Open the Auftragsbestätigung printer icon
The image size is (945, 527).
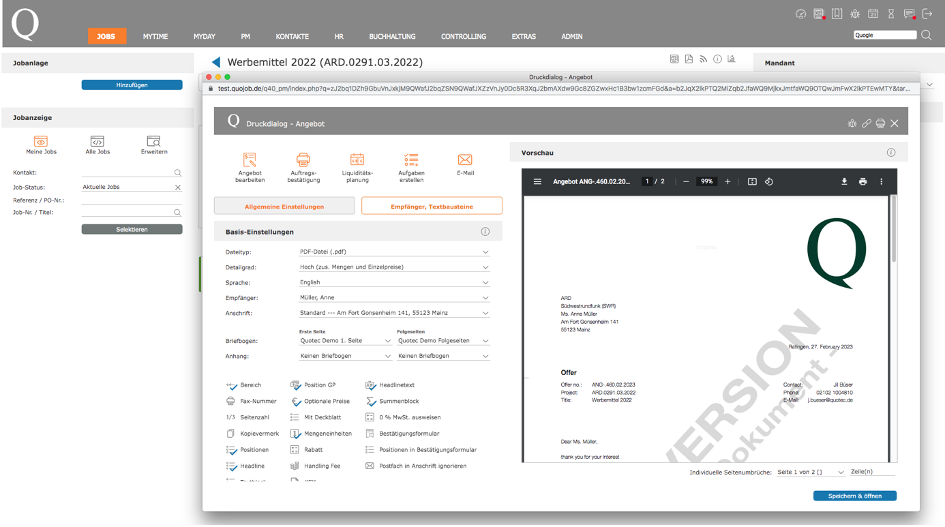click(x=303, y=160)
